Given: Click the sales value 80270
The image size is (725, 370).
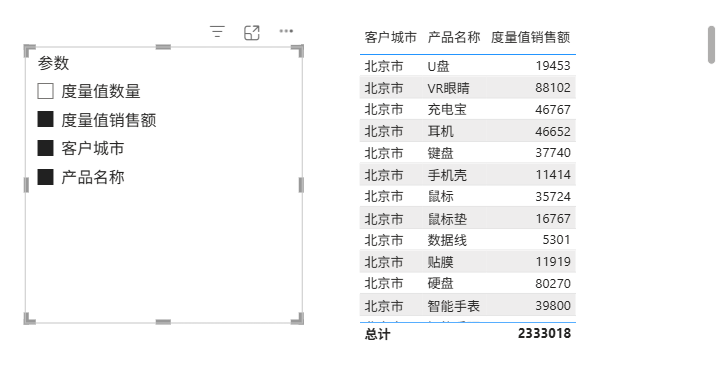Looking at the screenshot, I should click(553, 284).
